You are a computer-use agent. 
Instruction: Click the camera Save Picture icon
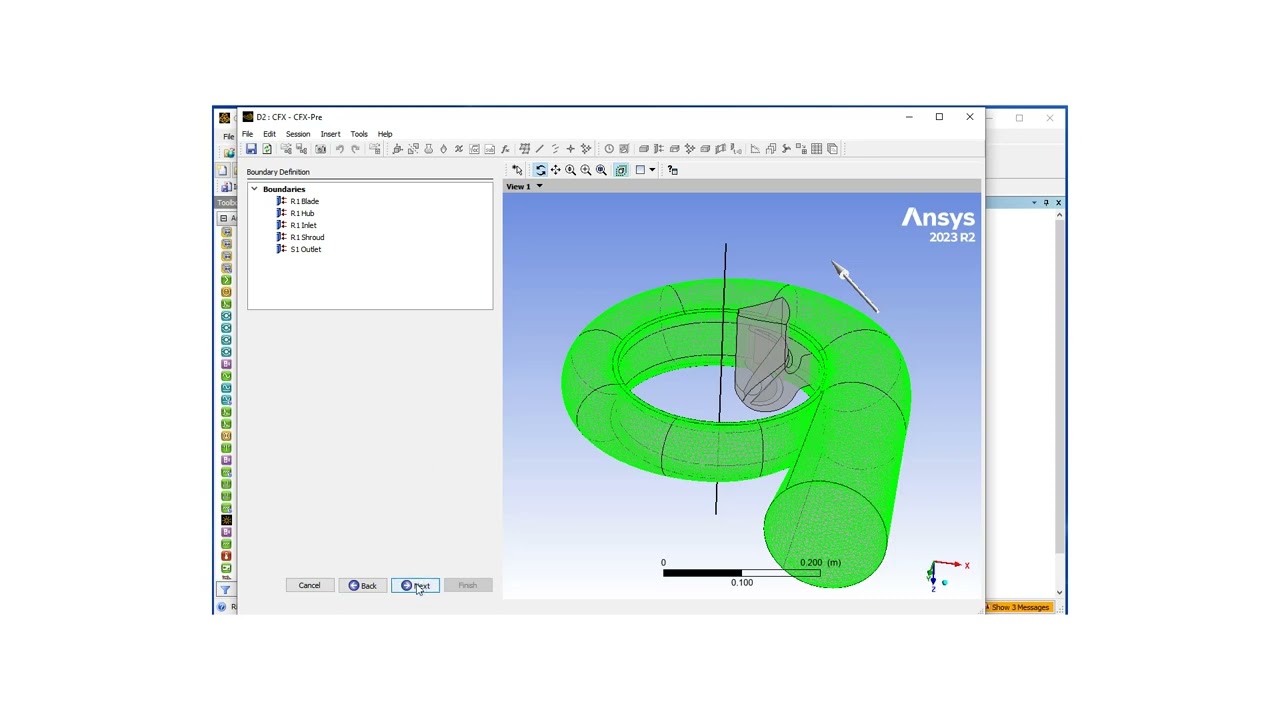(320, 149)
